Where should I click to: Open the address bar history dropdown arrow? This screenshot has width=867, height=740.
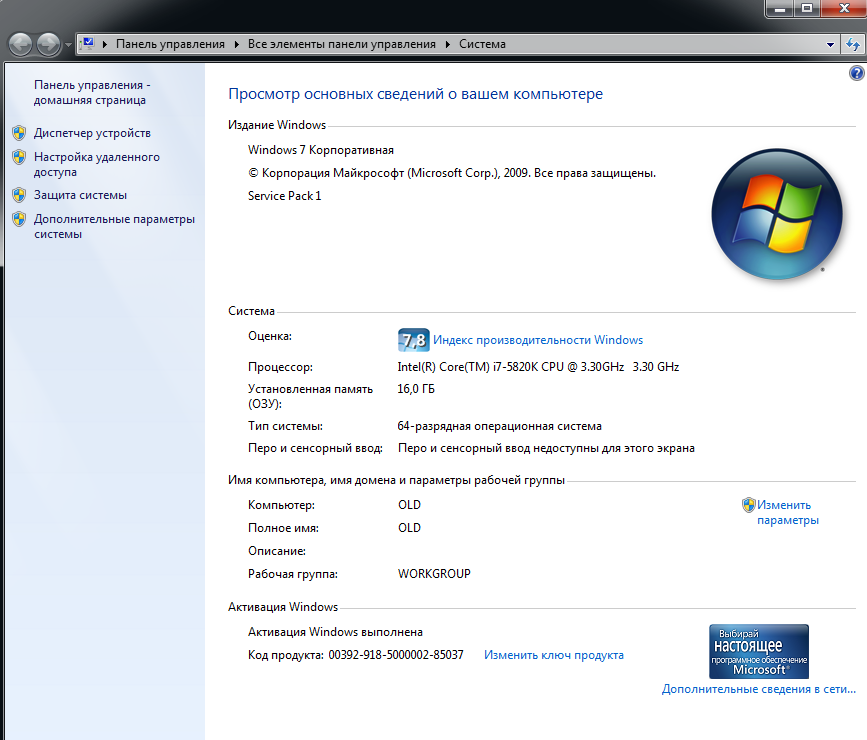pos(830,44)
